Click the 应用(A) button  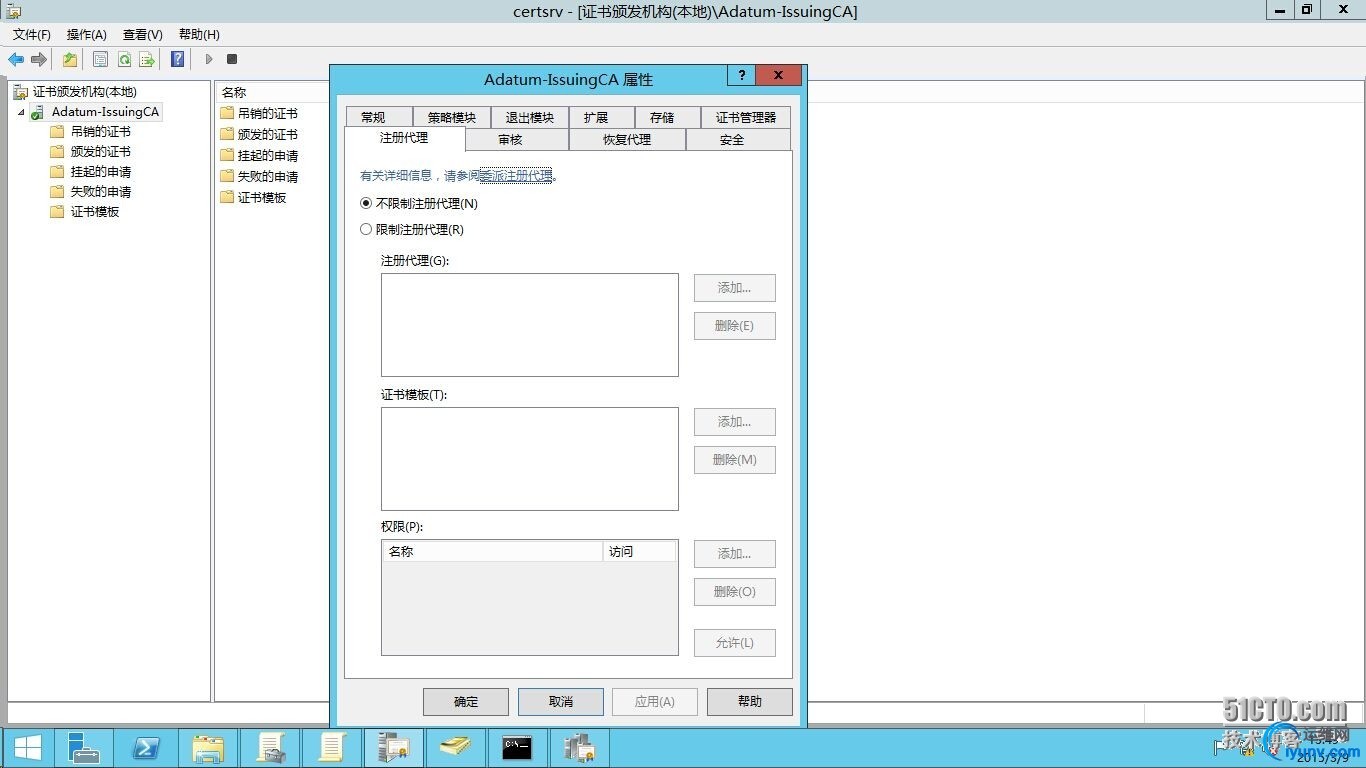[x=655, y=701]
